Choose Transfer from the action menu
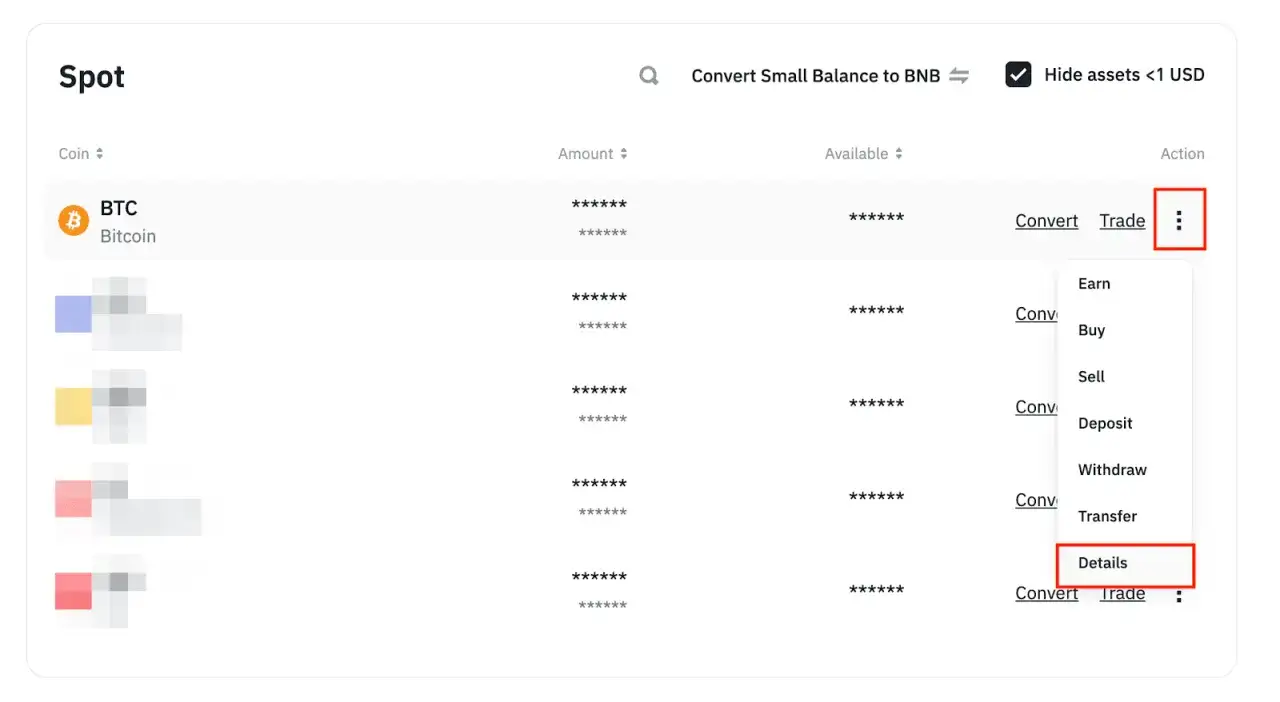Screen dimensions: 1280x702 click(x=1107, y=516)
